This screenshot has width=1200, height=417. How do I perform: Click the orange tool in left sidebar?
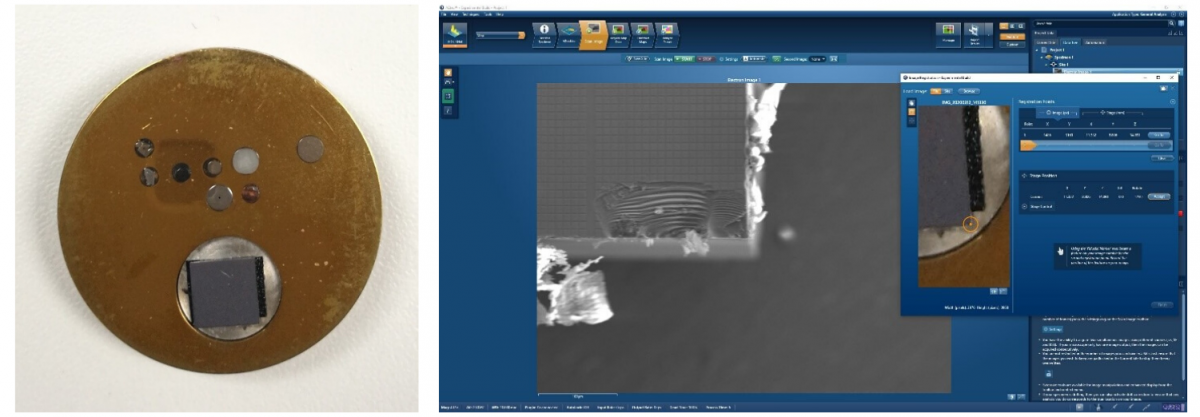coord(449,73)
